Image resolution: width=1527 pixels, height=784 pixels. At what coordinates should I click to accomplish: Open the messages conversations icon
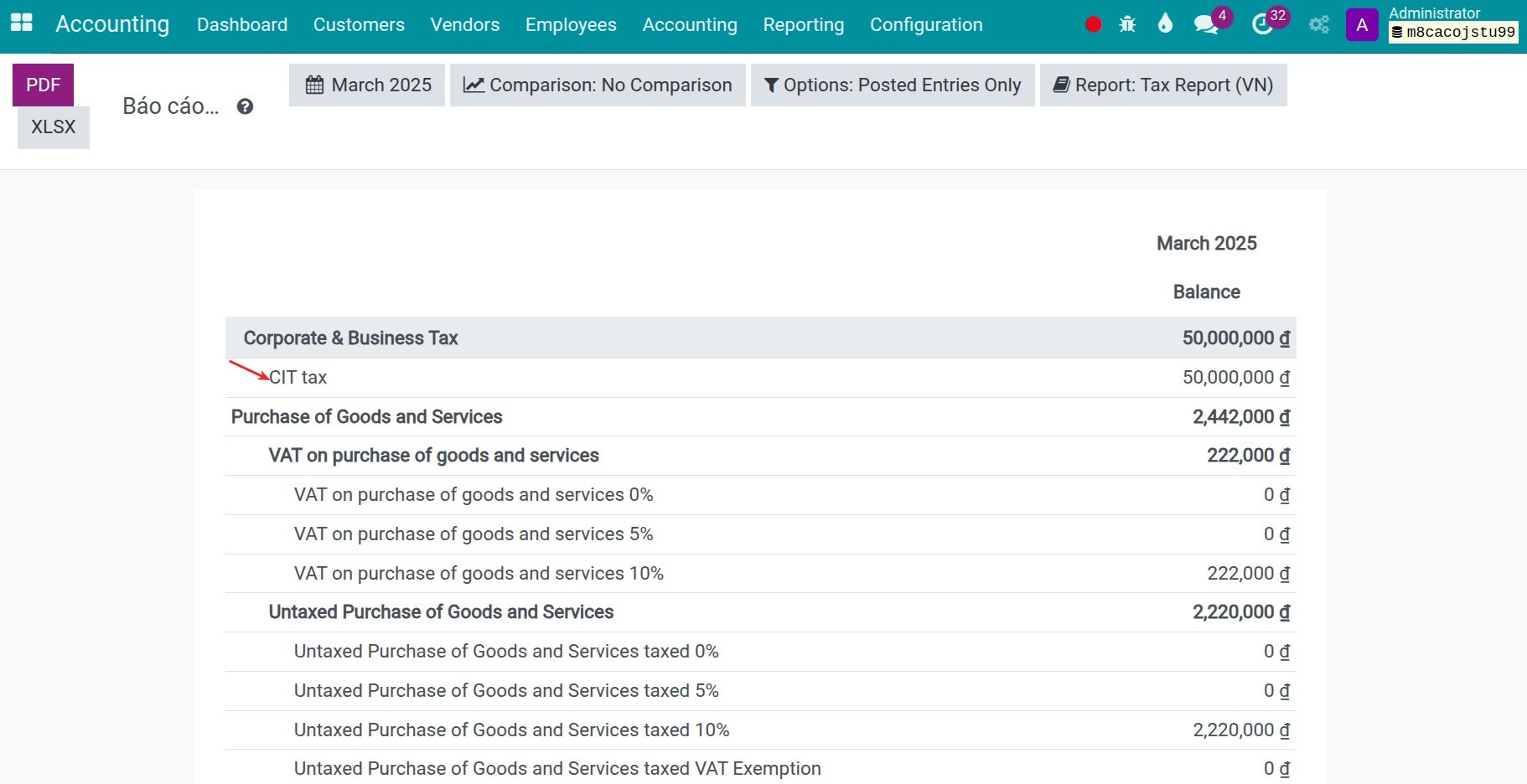[x=1205, y=24]
